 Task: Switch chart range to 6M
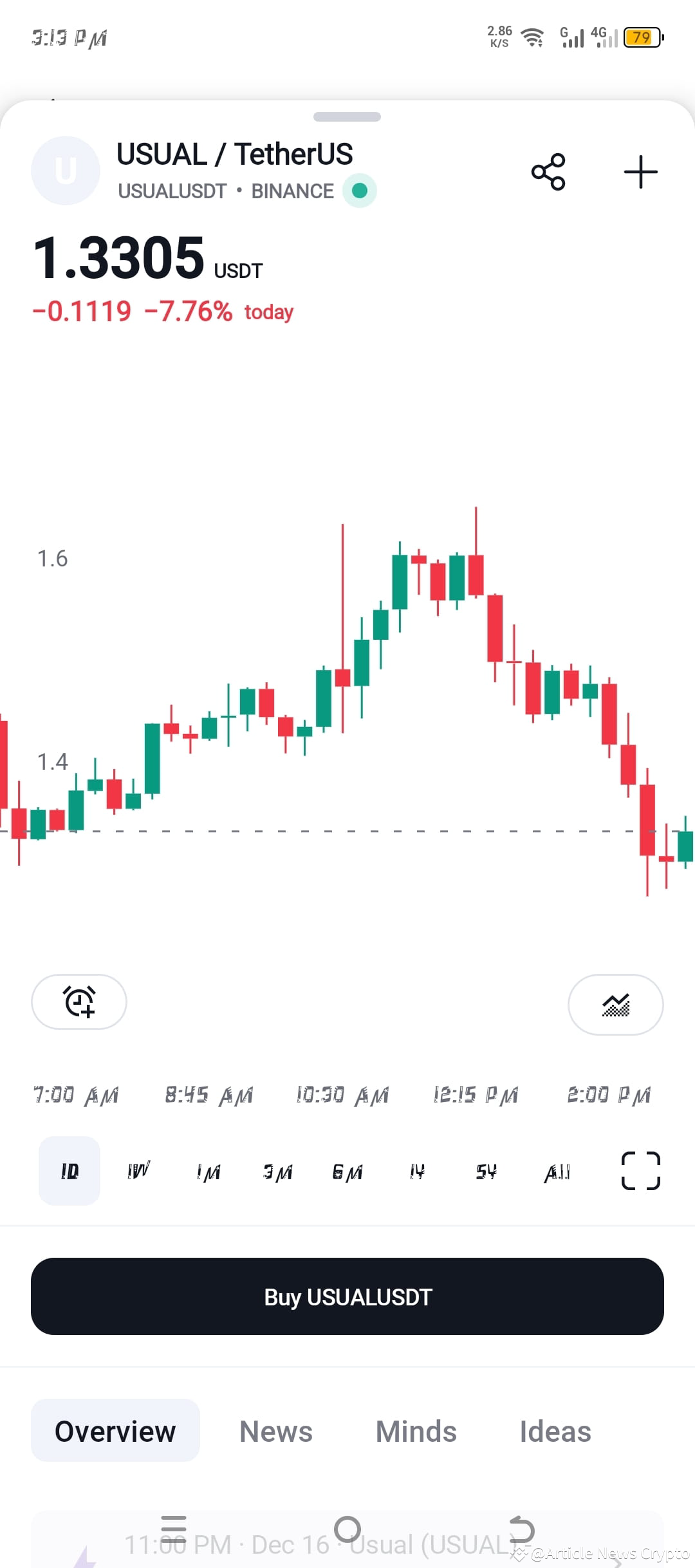click(x=347, y=1171)
